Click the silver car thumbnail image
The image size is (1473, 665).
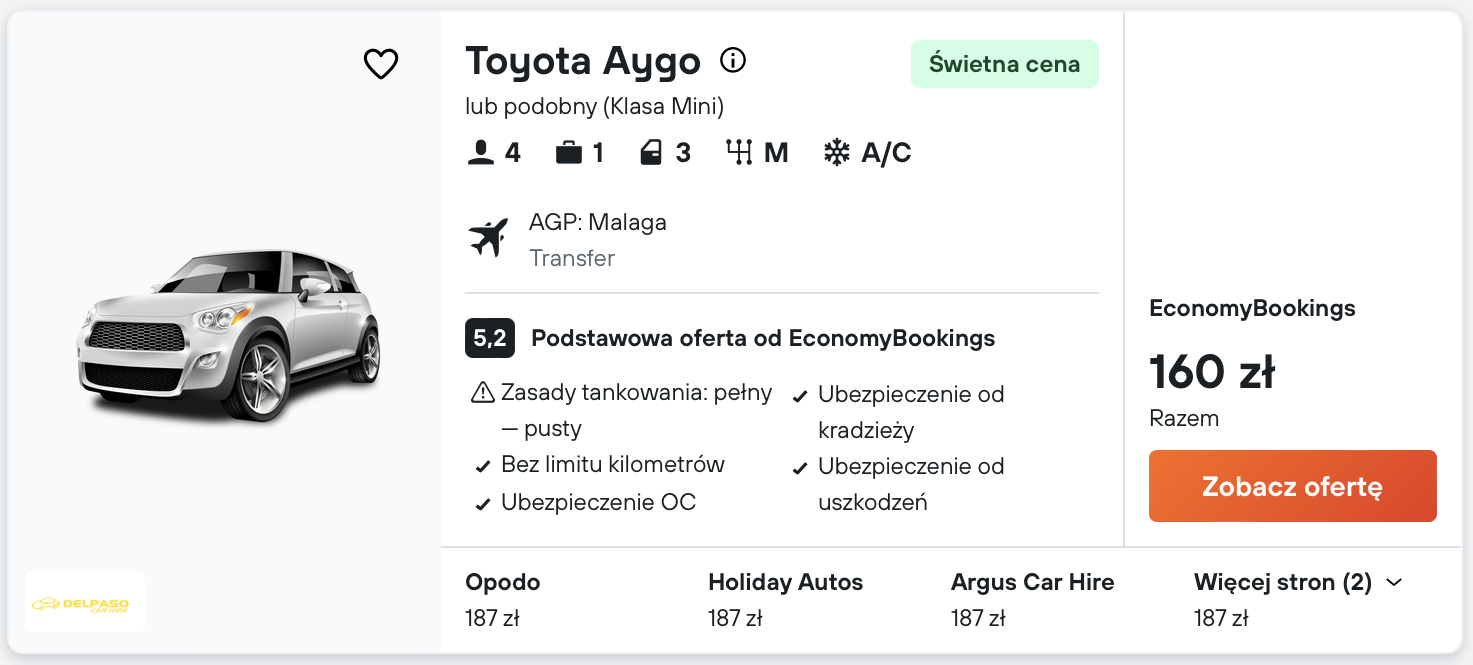pyautogui.click(x=229, y=333)
